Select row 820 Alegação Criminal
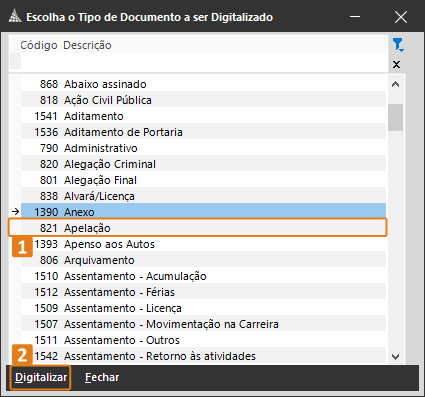The width and height of the screenshot is (425, 397). [x=203, y=164]
